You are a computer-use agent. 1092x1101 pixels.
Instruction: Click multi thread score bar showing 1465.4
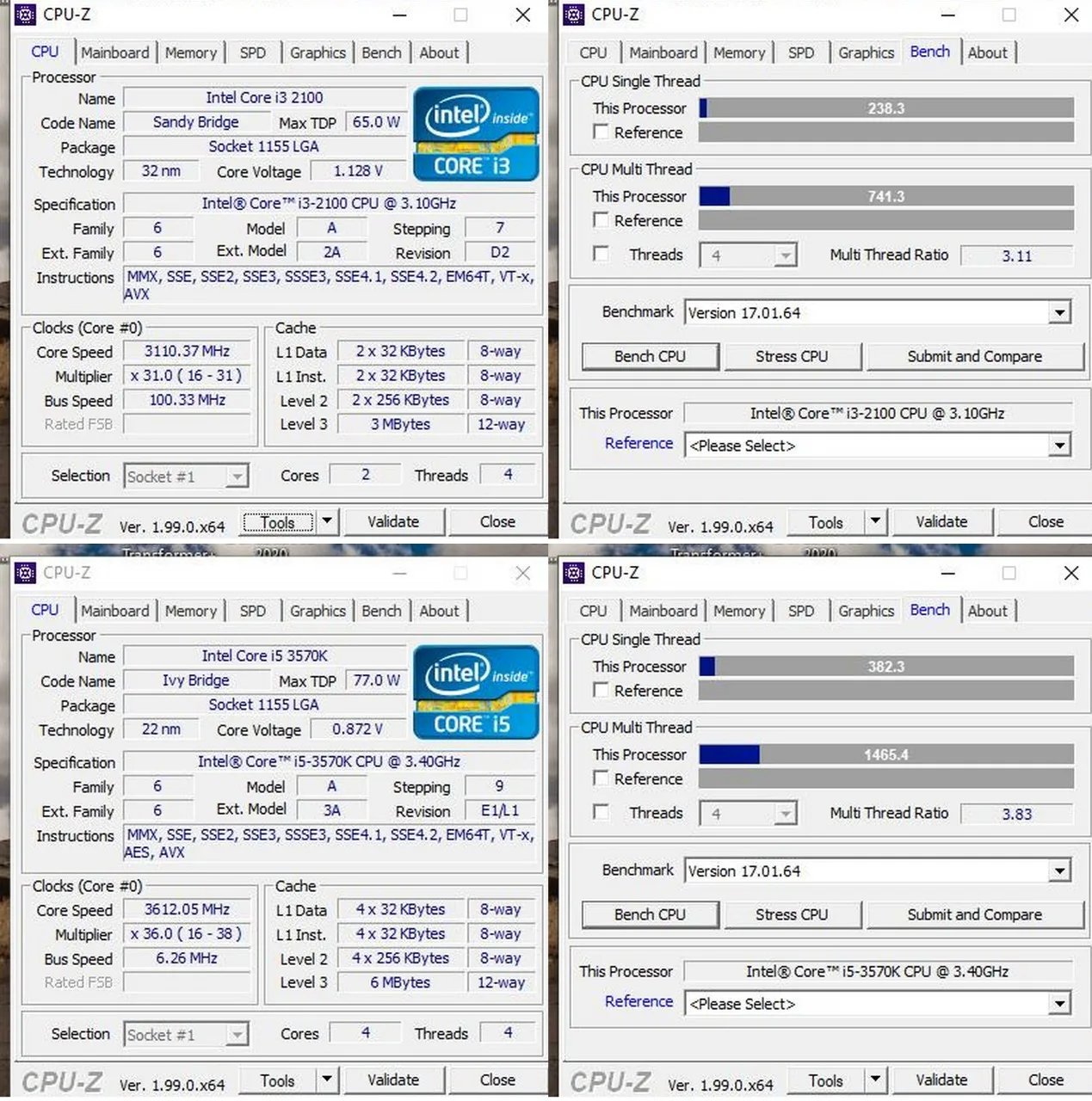(x=886, y=754)
